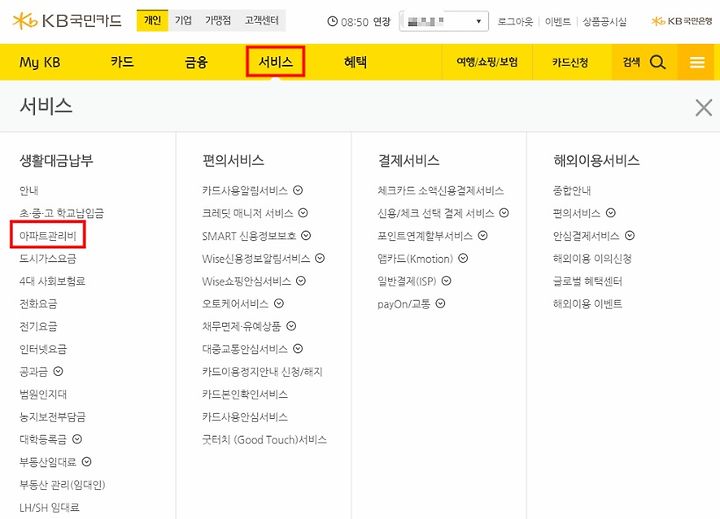Open 굿터치 (Good Touch)서비스 link
The image size is (720, 519).
coord(264,440)
